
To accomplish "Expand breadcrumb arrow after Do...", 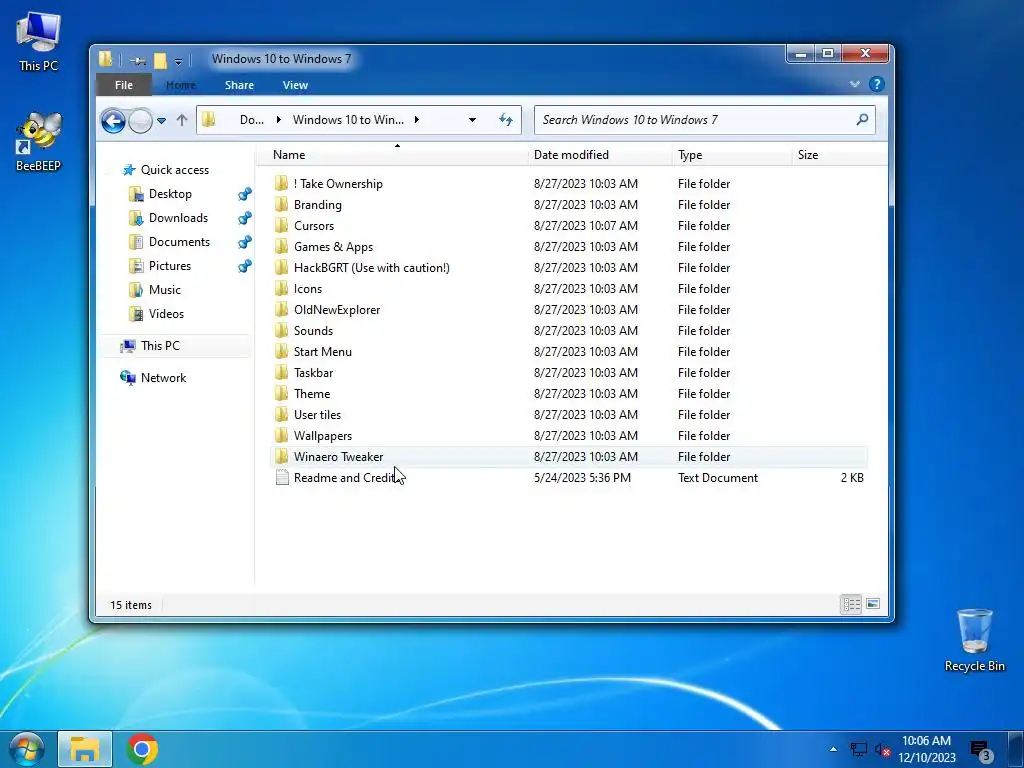I will coord(279,120).
